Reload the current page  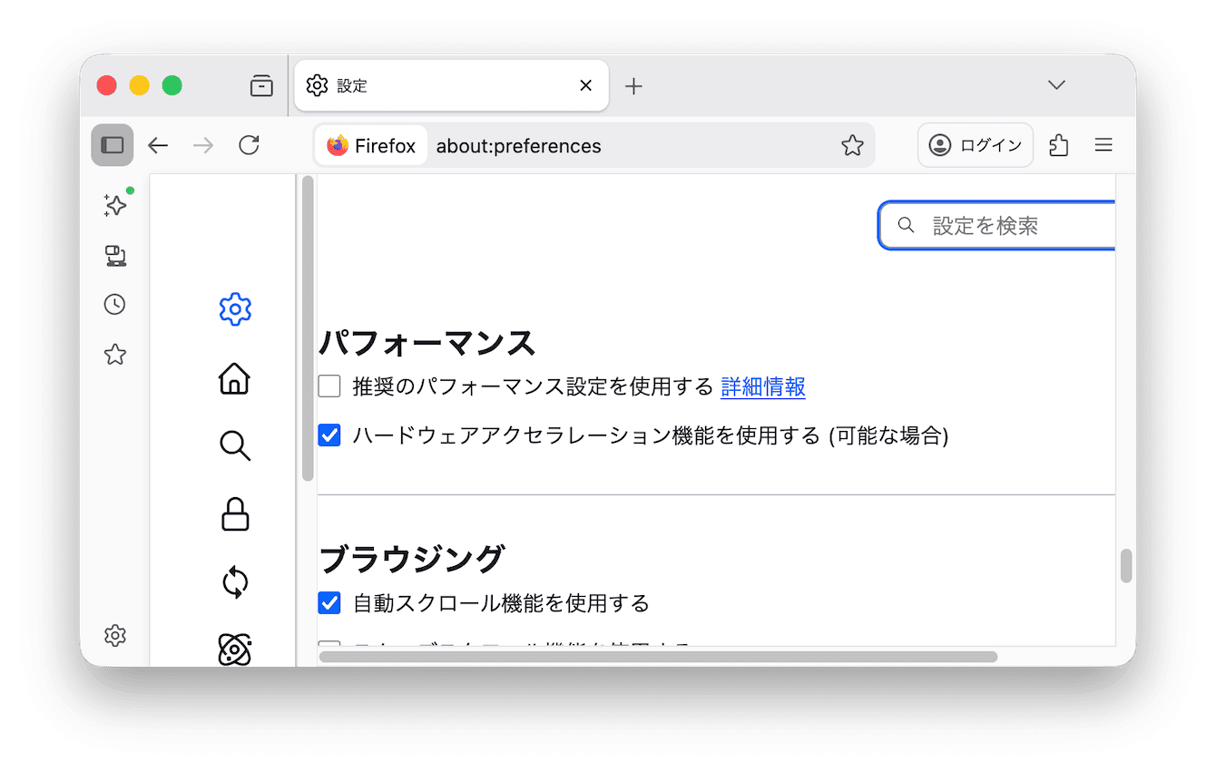(249, 144)
